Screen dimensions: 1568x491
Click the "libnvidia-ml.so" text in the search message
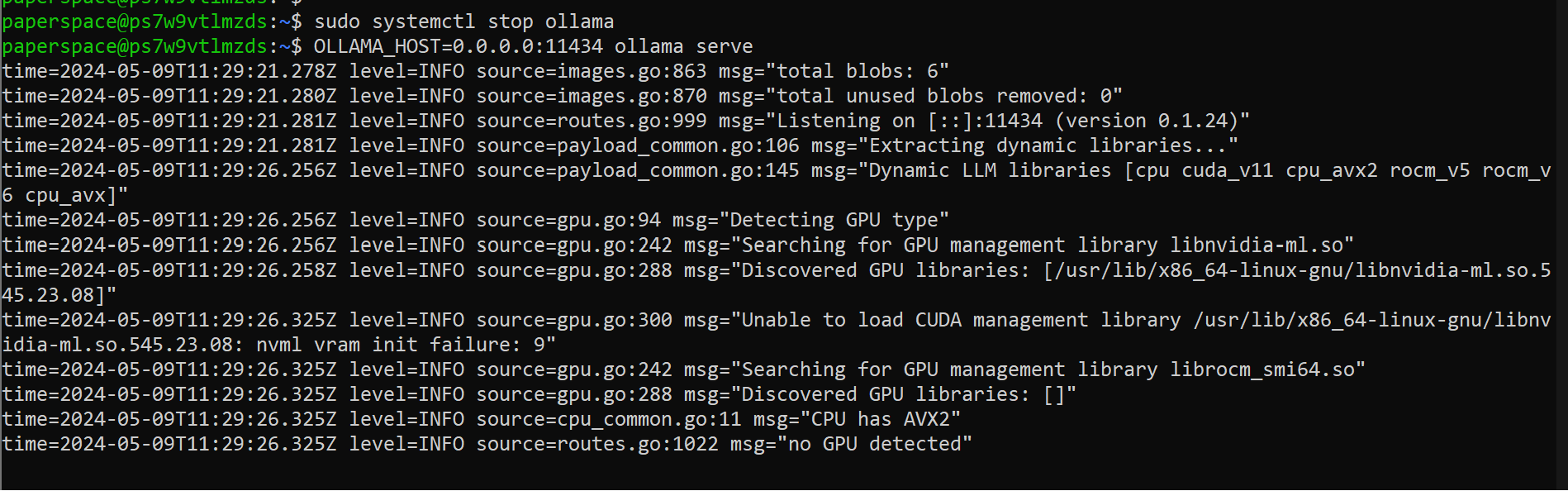point(1256,245)
